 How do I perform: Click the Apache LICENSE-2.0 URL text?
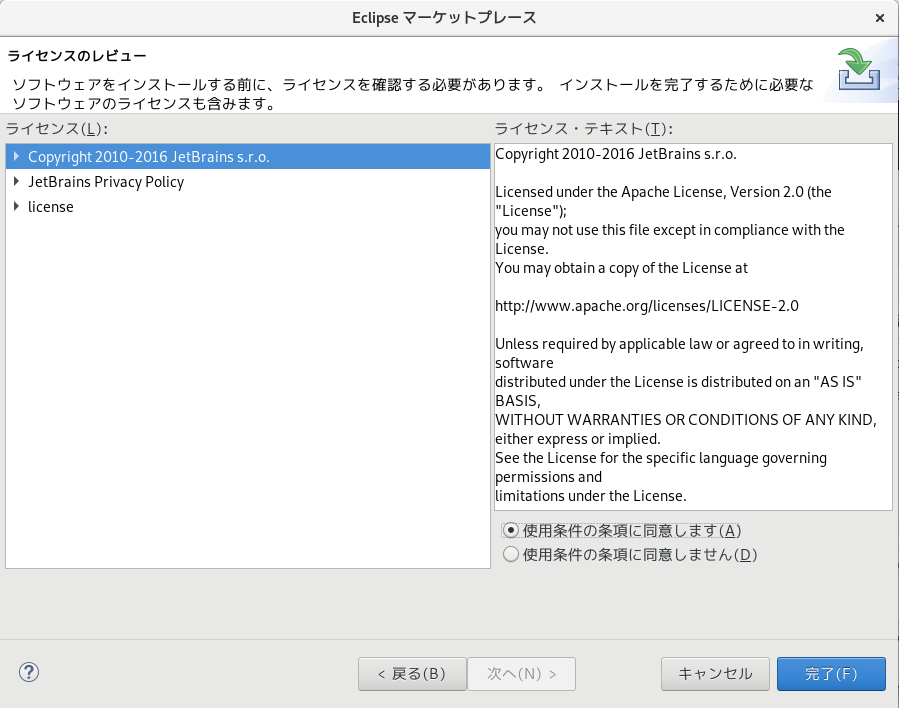coord(646,306)
